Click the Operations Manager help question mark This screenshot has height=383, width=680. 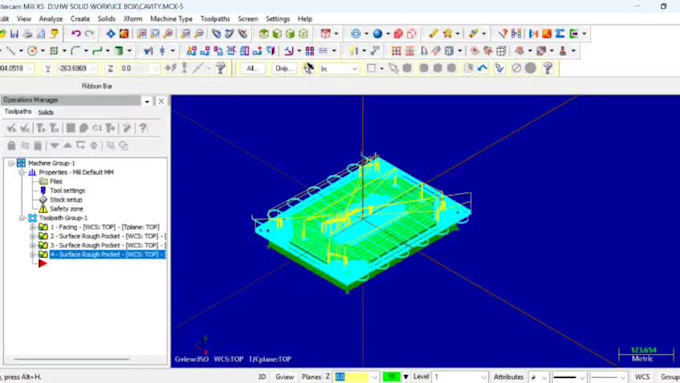coord(143,128)
